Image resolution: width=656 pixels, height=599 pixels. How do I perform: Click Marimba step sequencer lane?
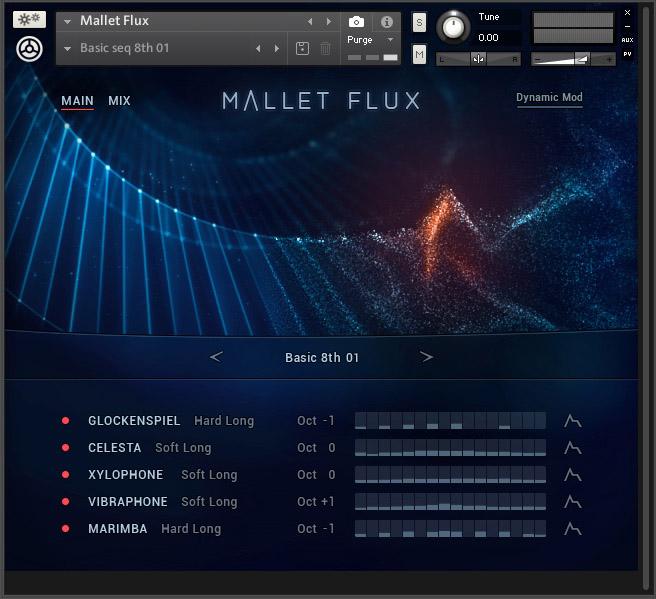(x=450, y=529)
